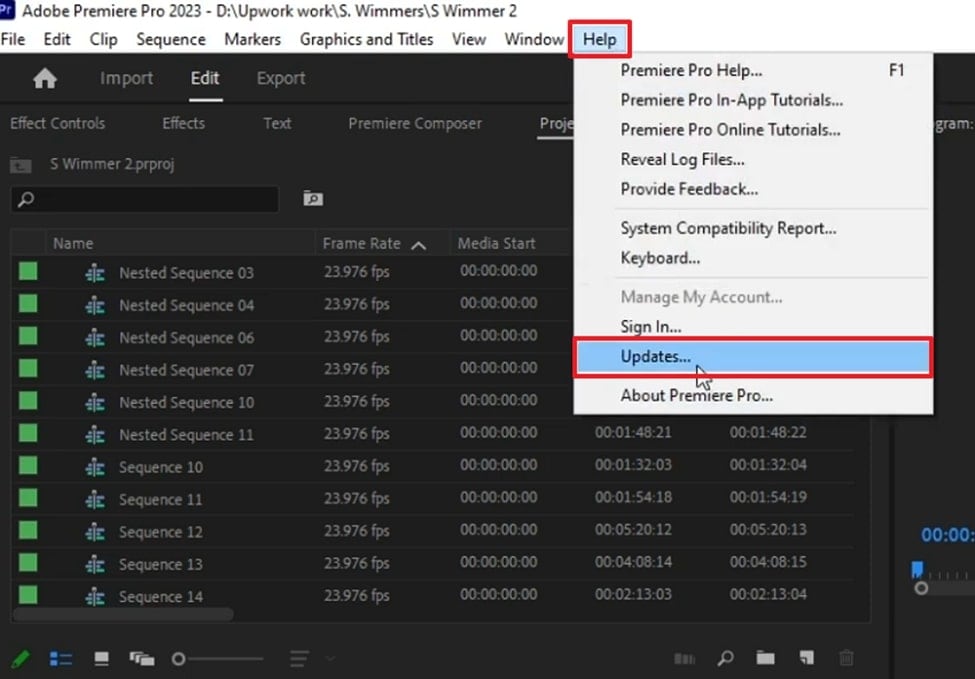Click Automate to Sequence icon
The height and width of the screenshot is (679, 975).
coord(685,658)
